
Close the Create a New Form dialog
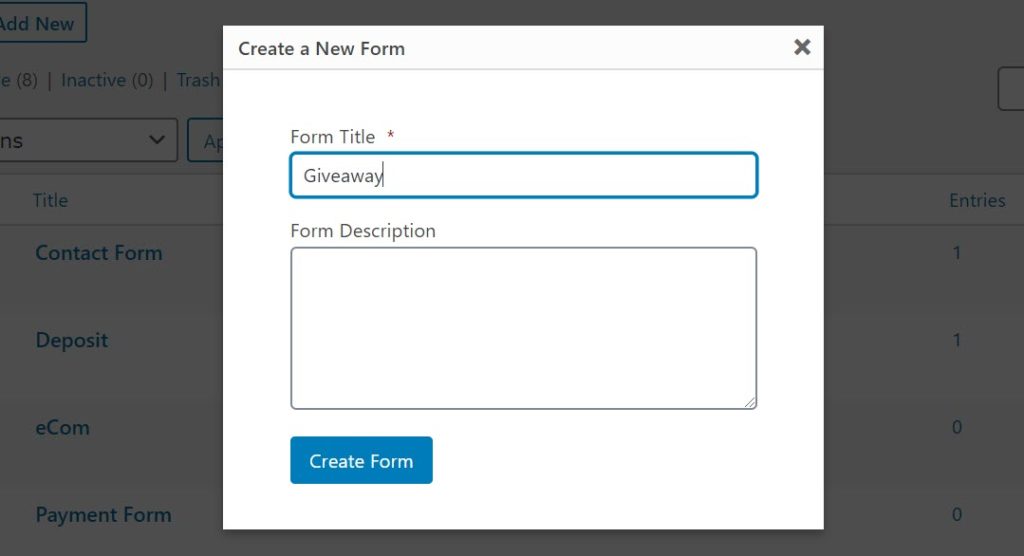pyautogui.click(x=802, y=47)
